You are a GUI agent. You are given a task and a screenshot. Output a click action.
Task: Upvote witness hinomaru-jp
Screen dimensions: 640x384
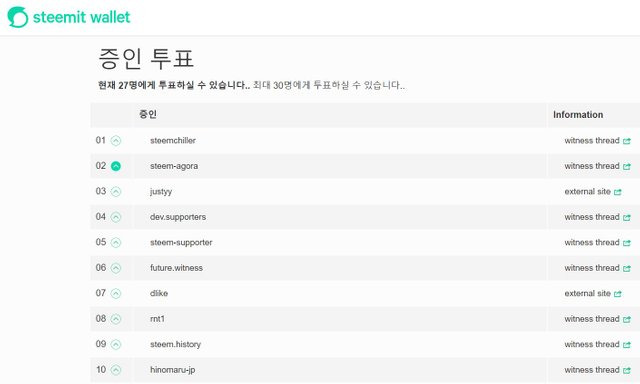pyautogui.click(x=116, y=370)
